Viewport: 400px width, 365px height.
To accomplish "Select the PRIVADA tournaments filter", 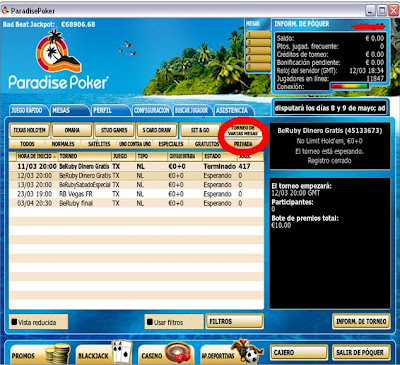I will click(243, 144).
